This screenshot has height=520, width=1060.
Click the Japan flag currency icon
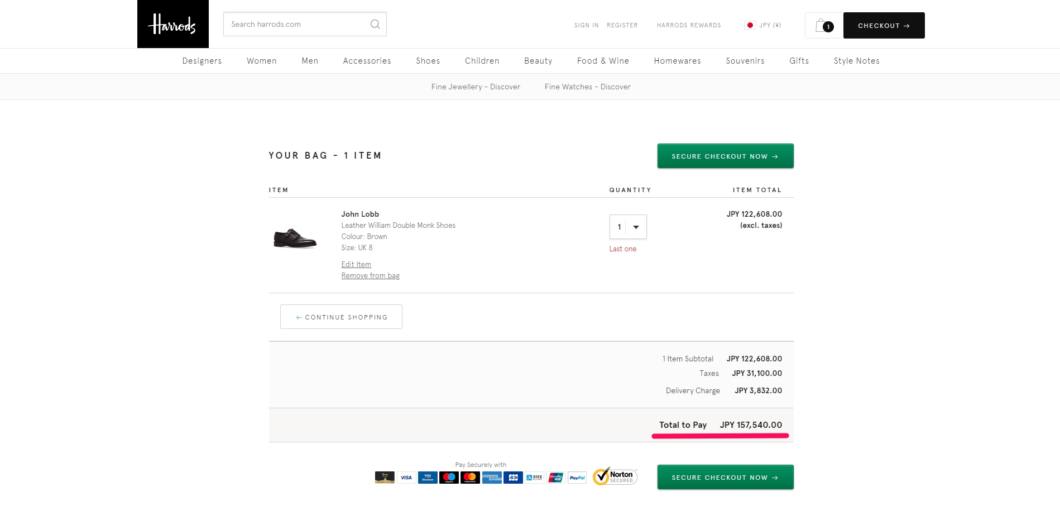(750, 25)
